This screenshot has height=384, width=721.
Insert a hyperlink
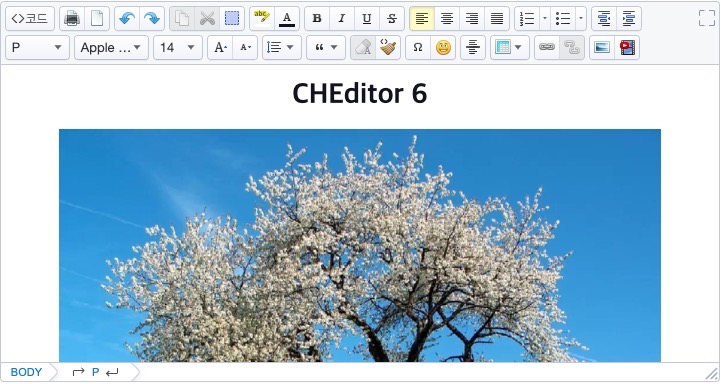tap(547, 47)
